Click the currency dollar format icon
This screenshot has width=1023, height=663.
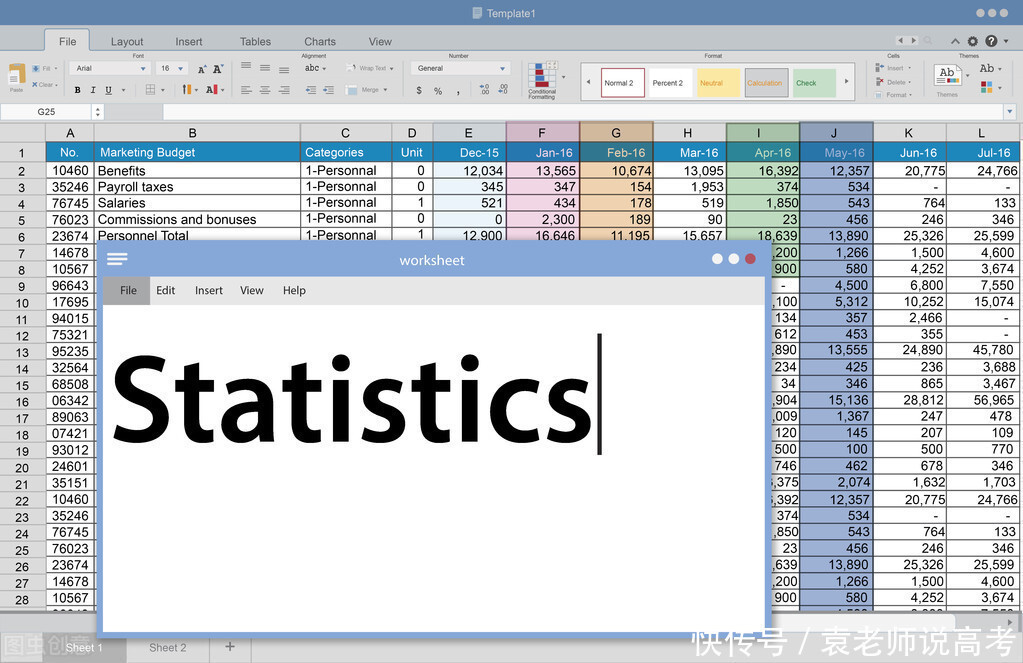(419, 91)
